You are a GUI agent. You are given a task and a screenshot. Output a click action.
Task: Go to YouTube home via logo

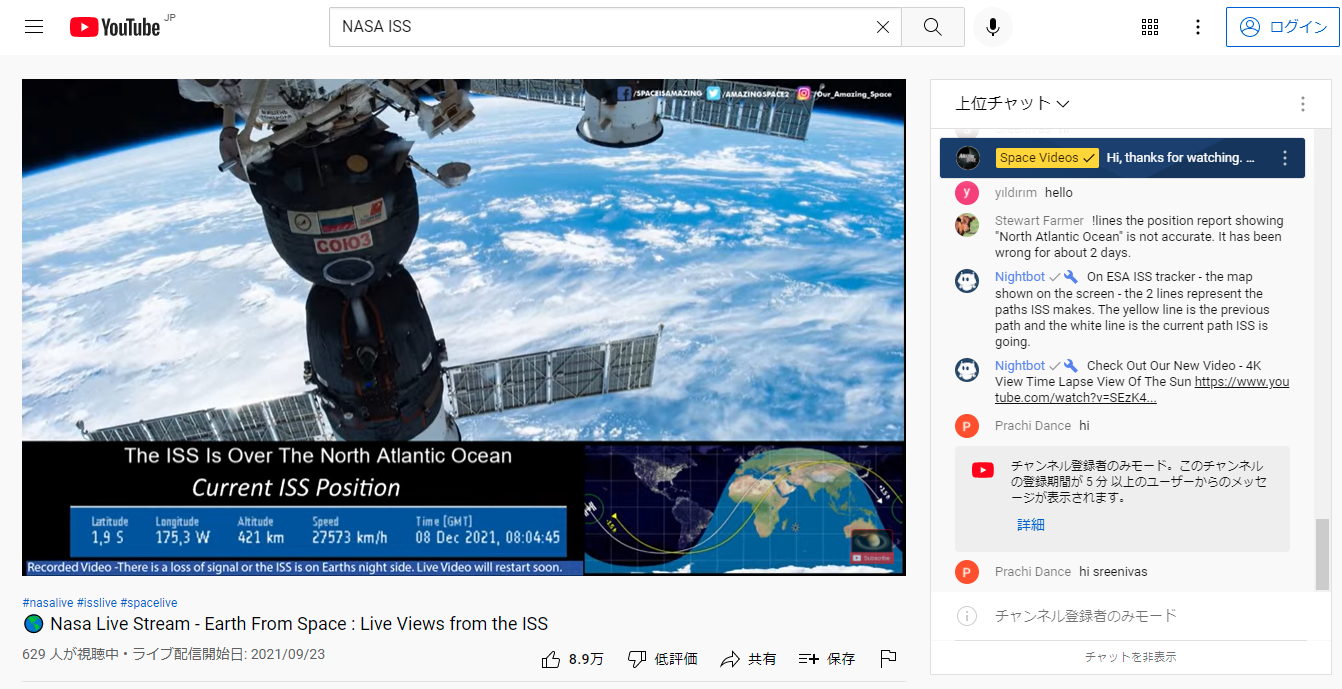click(115, 27)
